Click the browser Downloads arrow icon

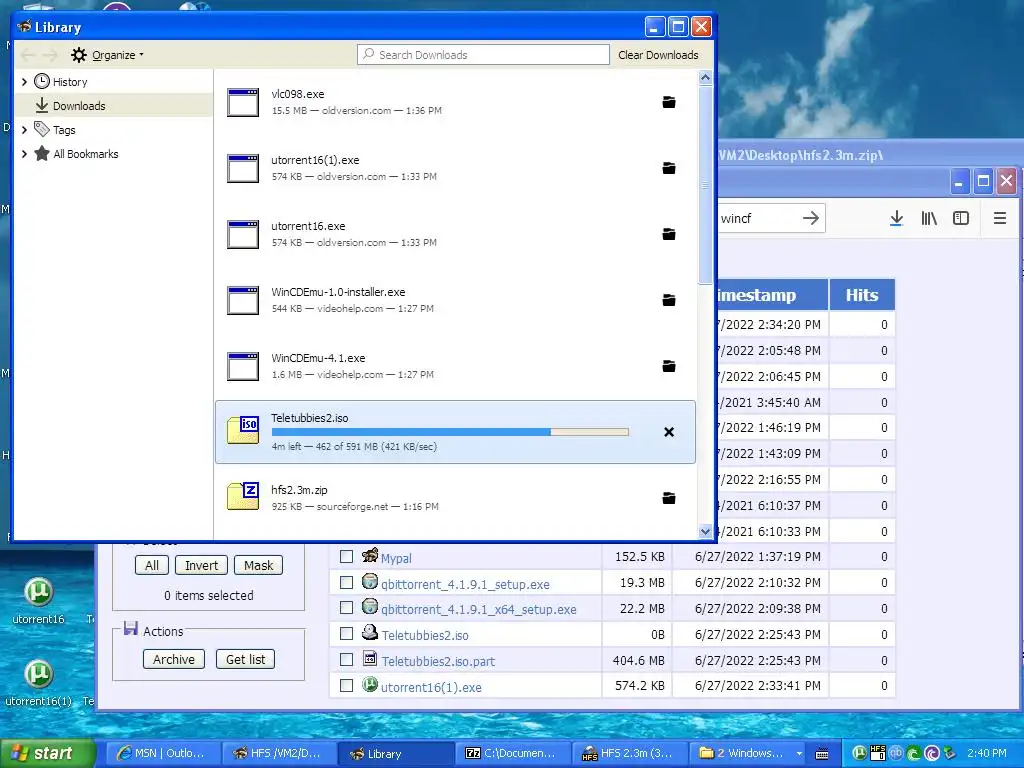point(897,218)
